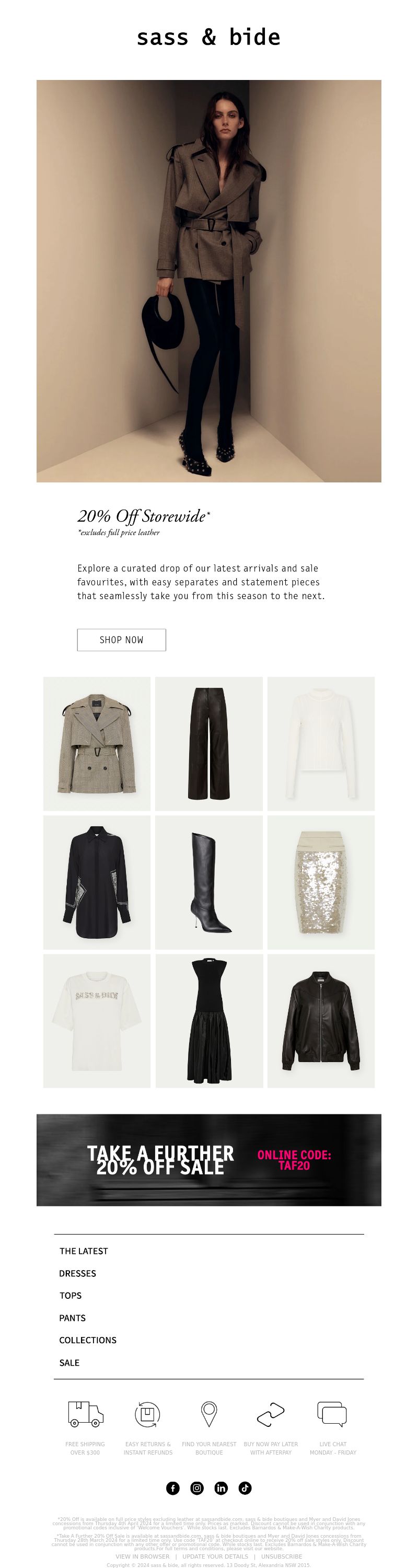This screenshot has height=1568, width=418.
Task: Open the Instagram social icon
Action: point(197,1488)
